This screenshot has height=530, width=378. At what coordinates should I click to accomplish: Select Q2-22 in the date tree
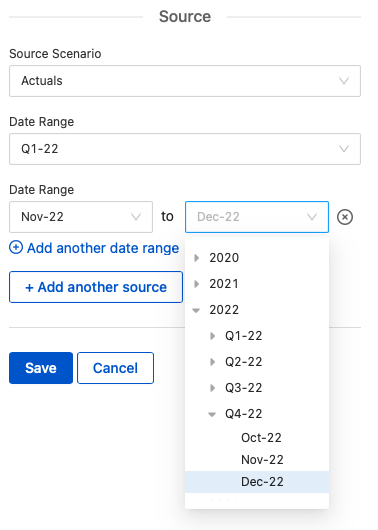point(243,362)
